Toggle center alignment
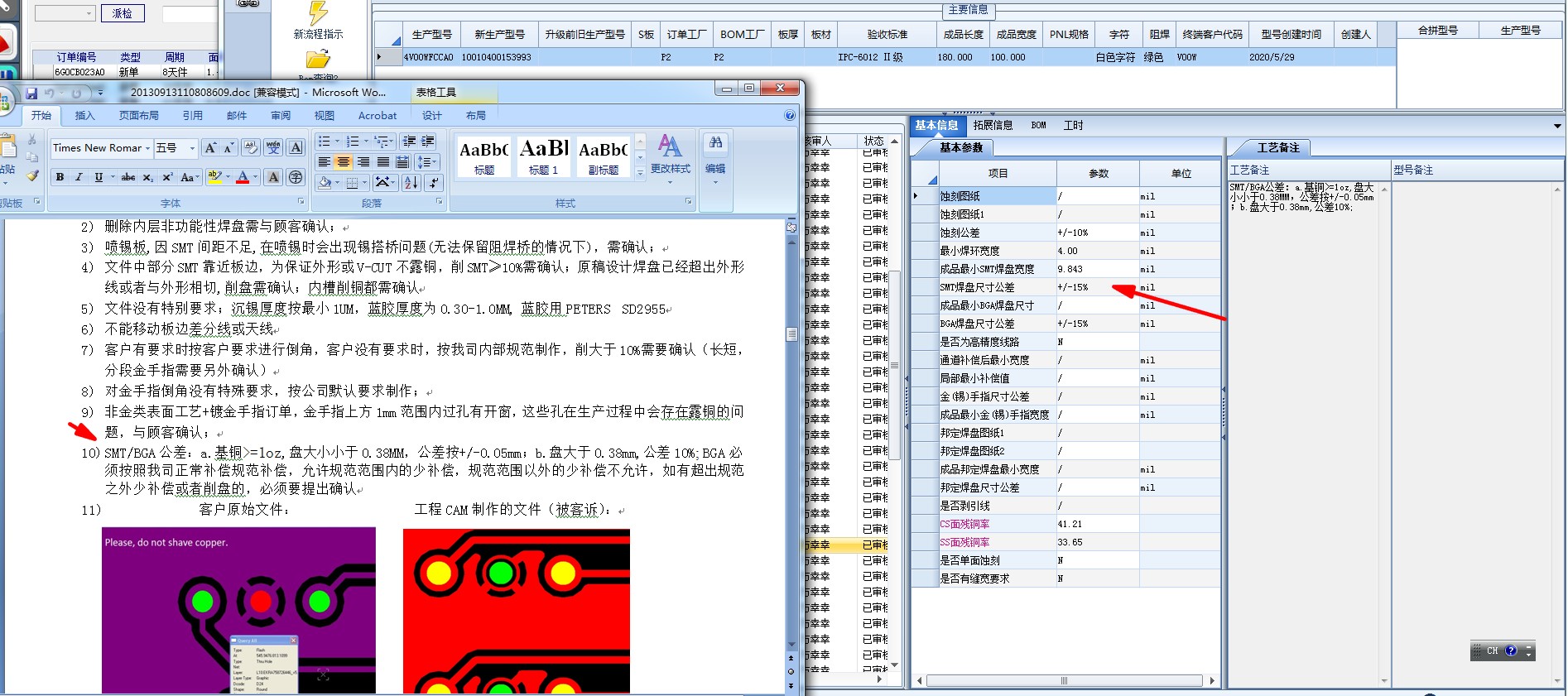 [x=344, y=162]
